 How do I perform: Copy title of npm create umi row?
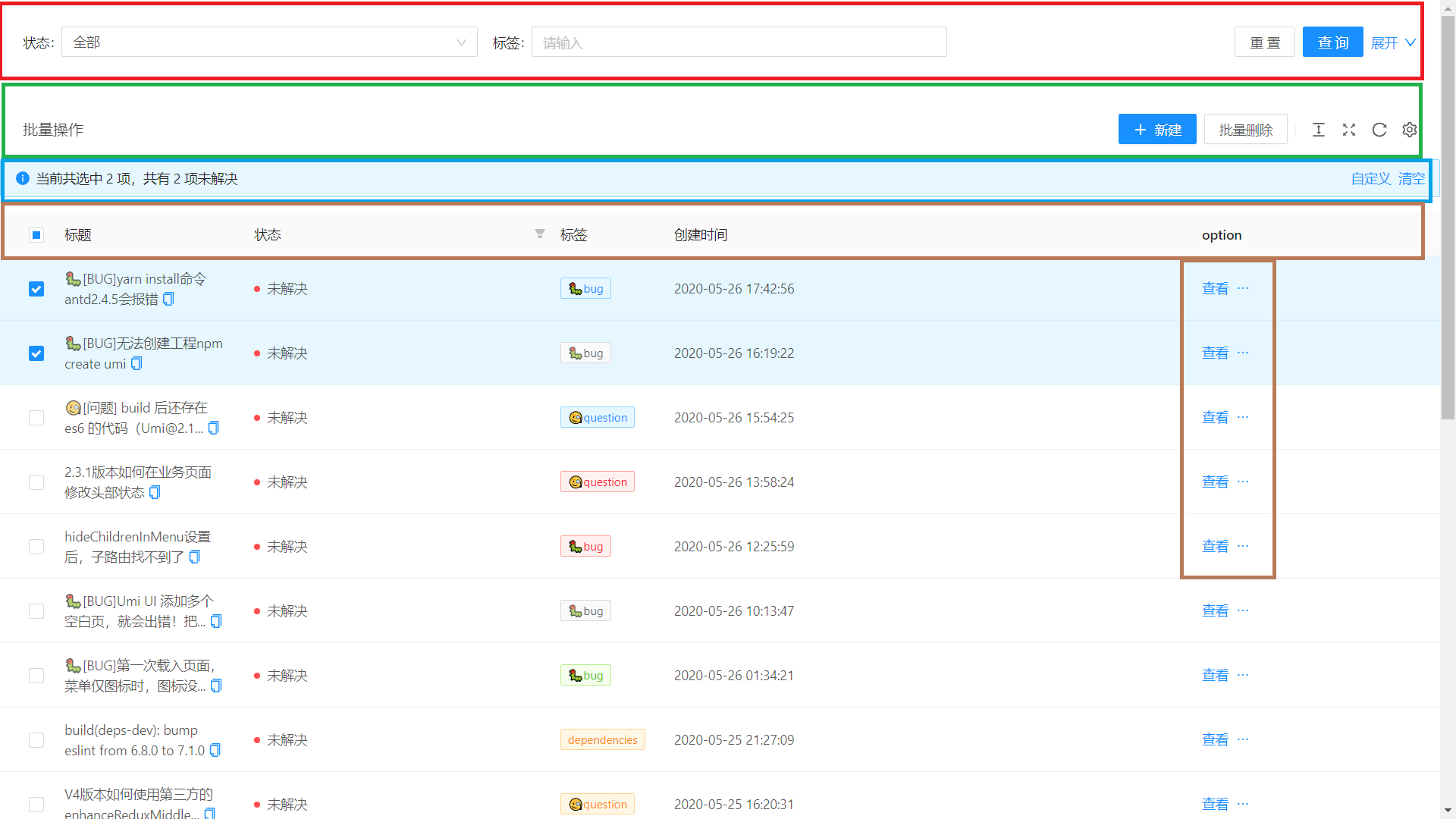(136, 364)
